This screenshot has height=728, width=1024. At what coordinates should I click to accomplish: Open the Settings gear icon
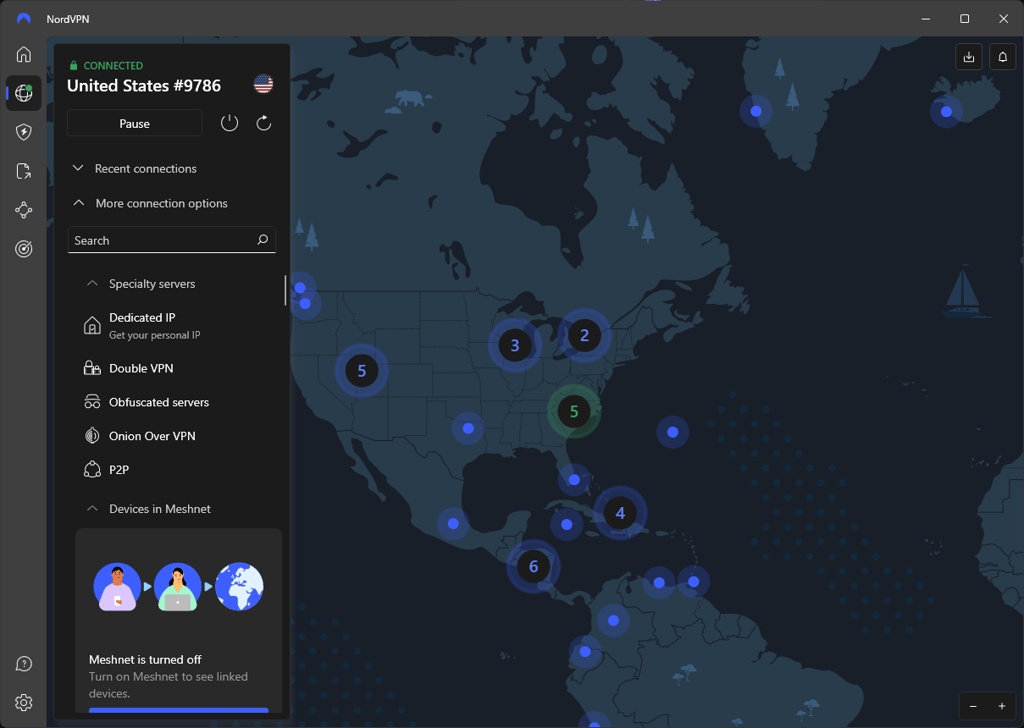(x=24, y=703)
